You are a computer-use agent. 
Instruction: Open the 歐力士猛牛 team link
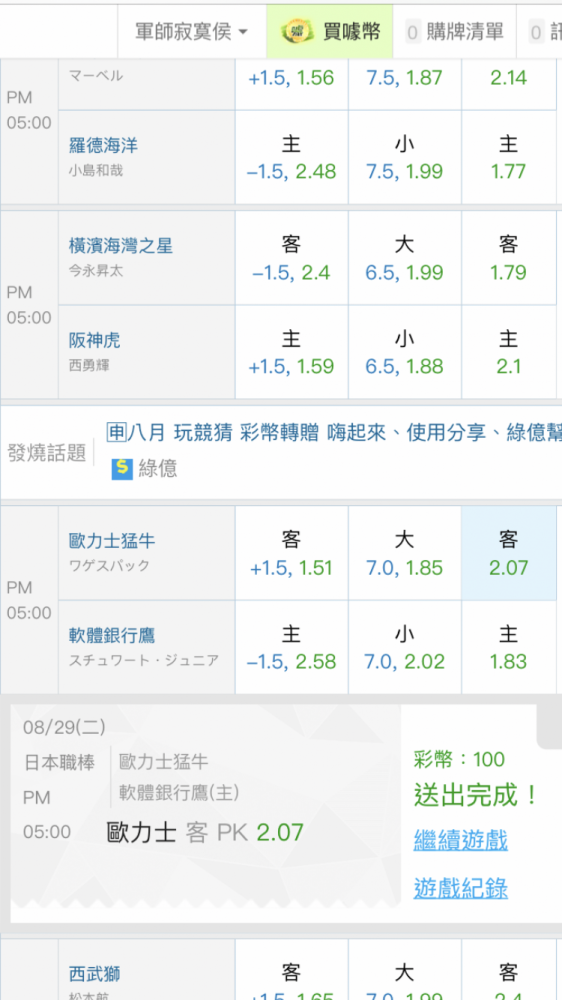pos(112,541)
